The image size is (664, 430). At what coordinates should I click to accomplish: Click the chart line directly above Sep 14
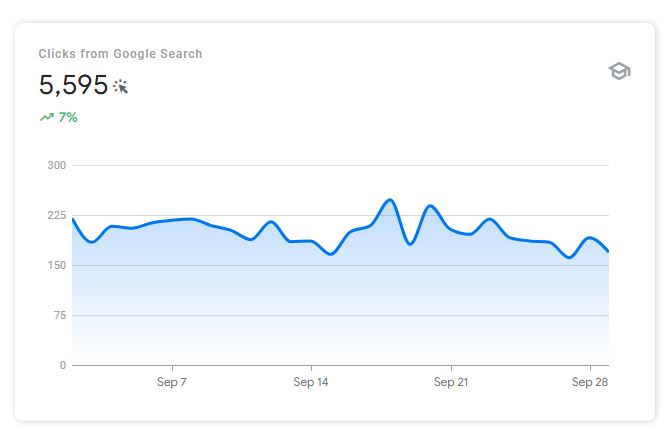[x=311, y=241]
